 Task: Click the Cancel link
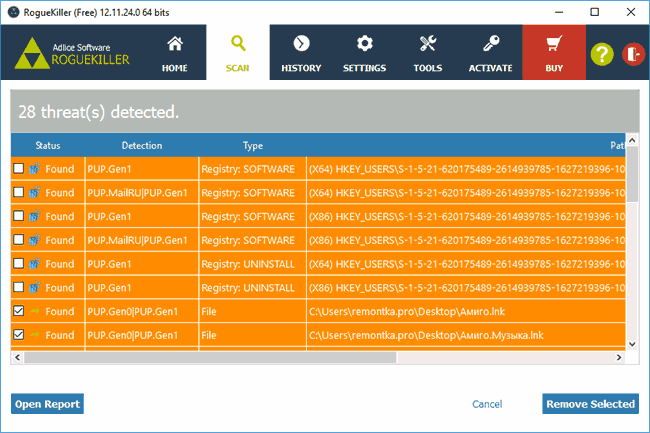(x=487, y=404)
